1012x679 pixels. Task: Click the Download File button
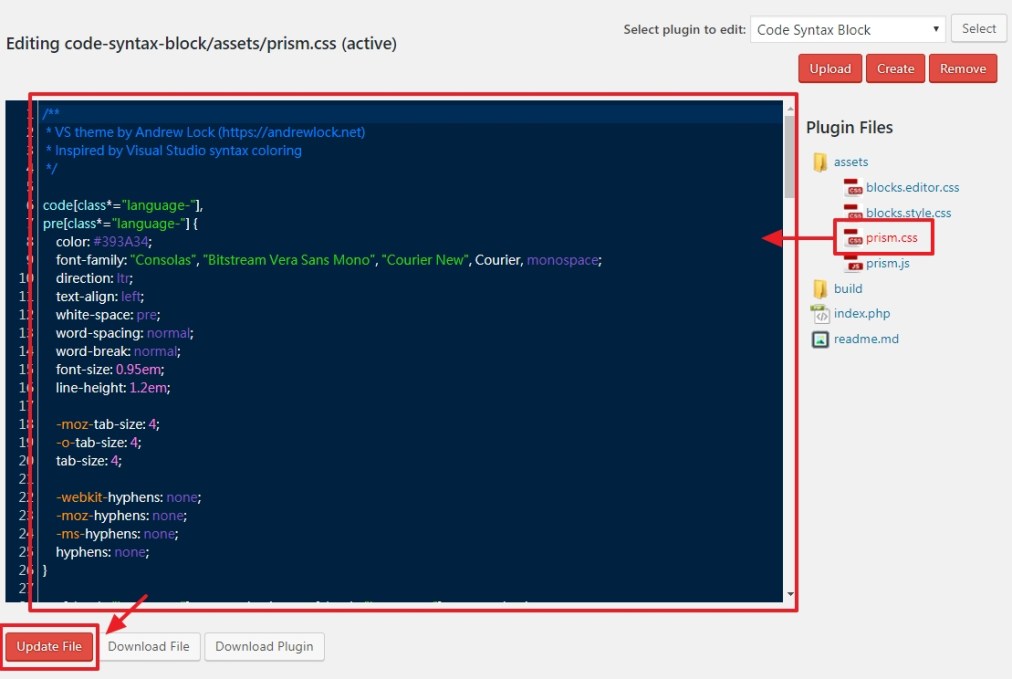[x=148, y=646]
